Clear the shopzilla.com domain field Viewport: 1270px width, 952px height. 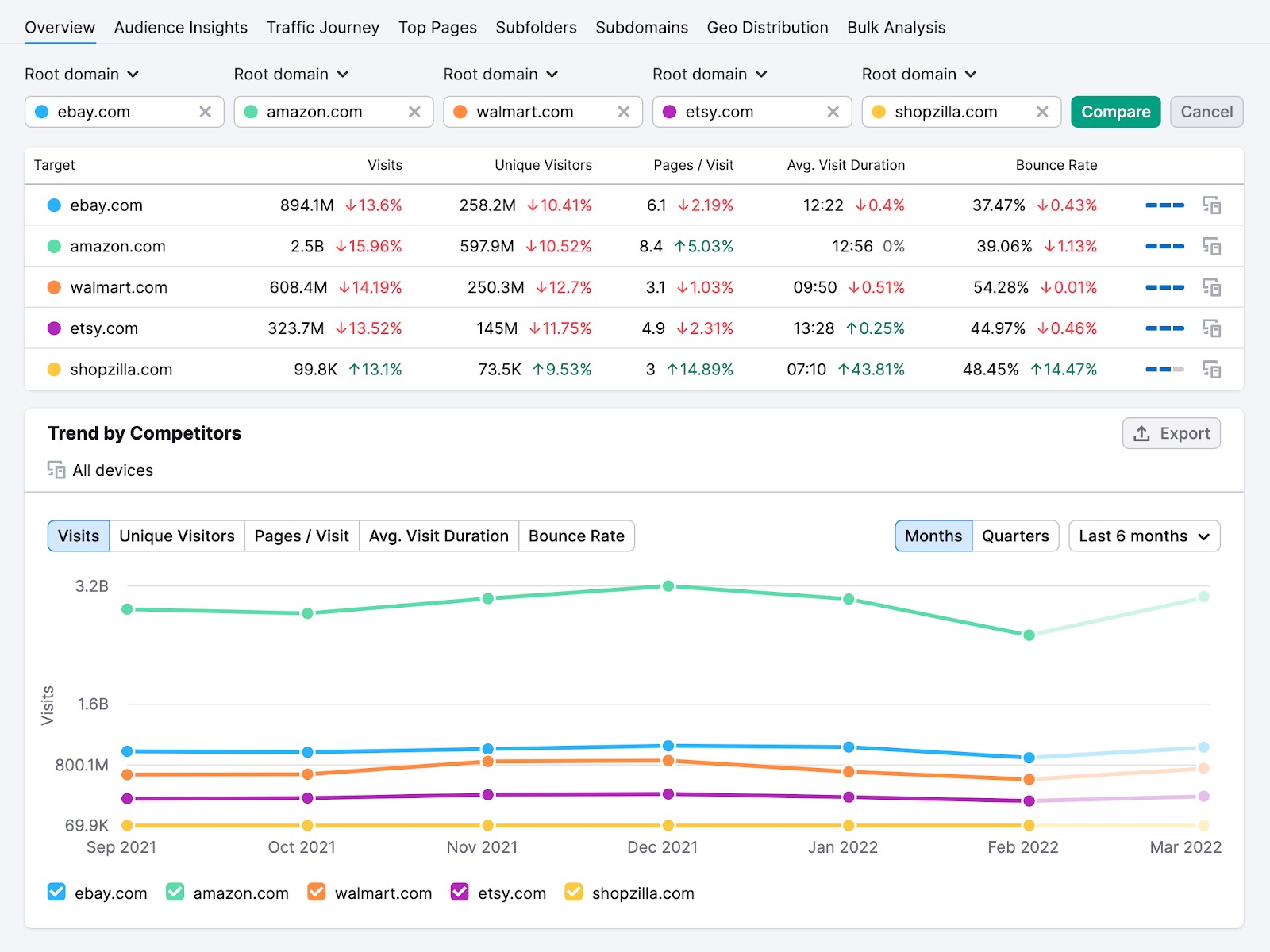point(1042,112)
